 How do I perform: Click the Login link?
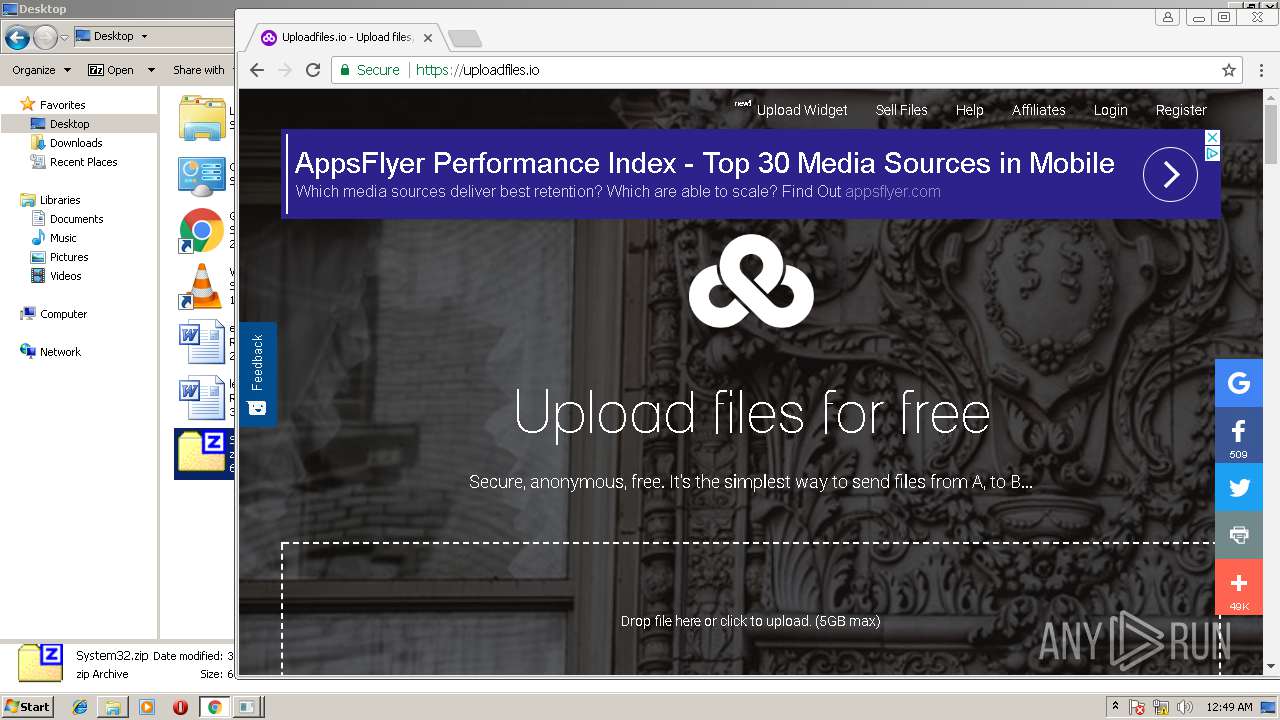(1110, 110)
